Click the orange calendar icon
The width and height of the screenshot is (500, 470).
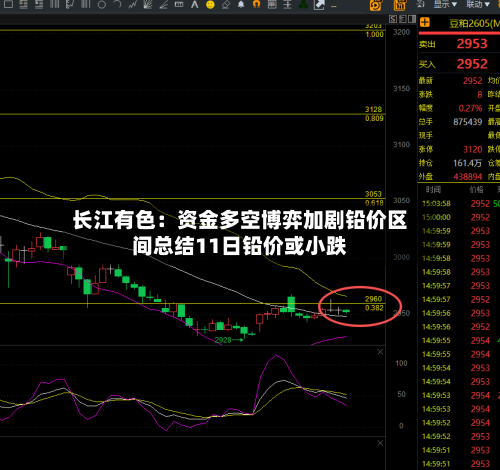tap(399, 5)
